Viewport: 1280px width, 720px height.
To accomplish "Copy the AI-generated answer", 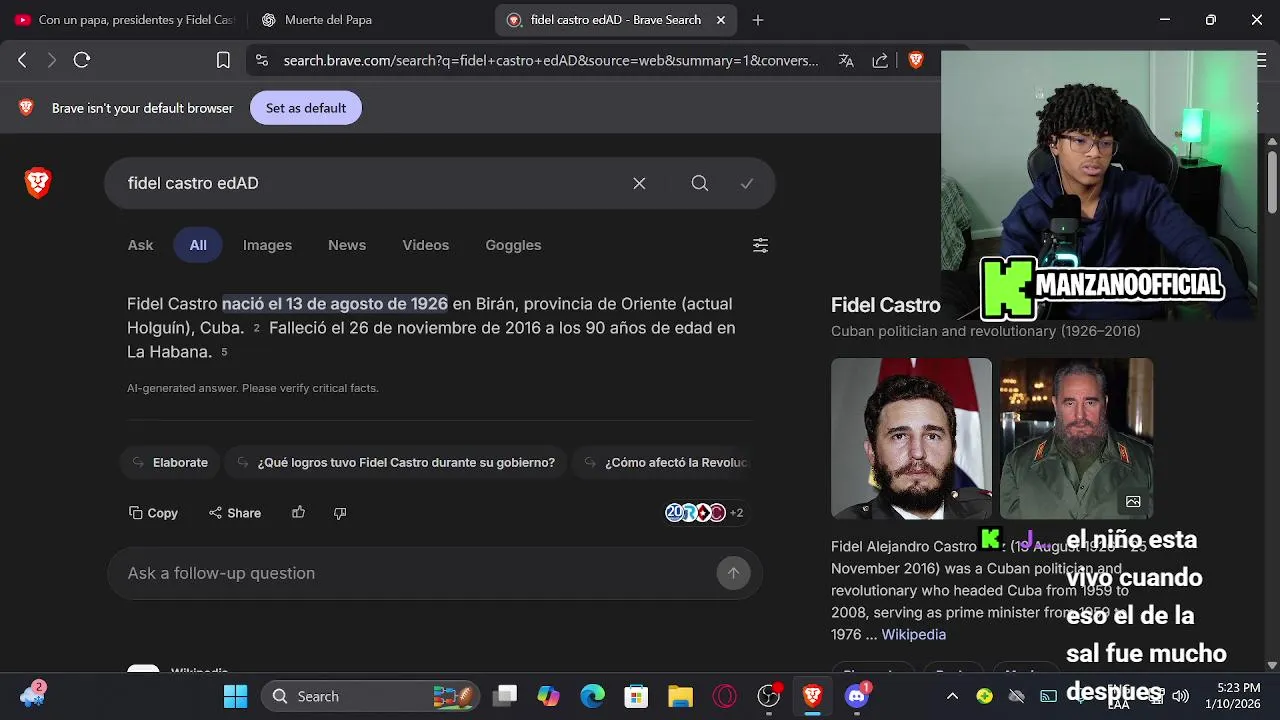I will click(x=153, y=513).
